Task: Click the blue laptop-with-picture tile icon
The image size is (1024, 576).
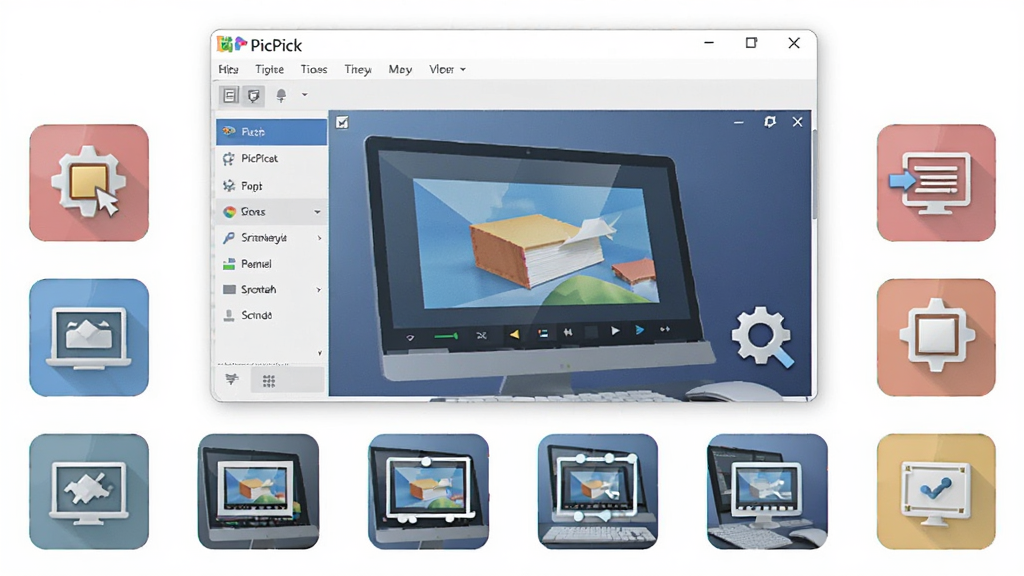Action: coord(89,338)
